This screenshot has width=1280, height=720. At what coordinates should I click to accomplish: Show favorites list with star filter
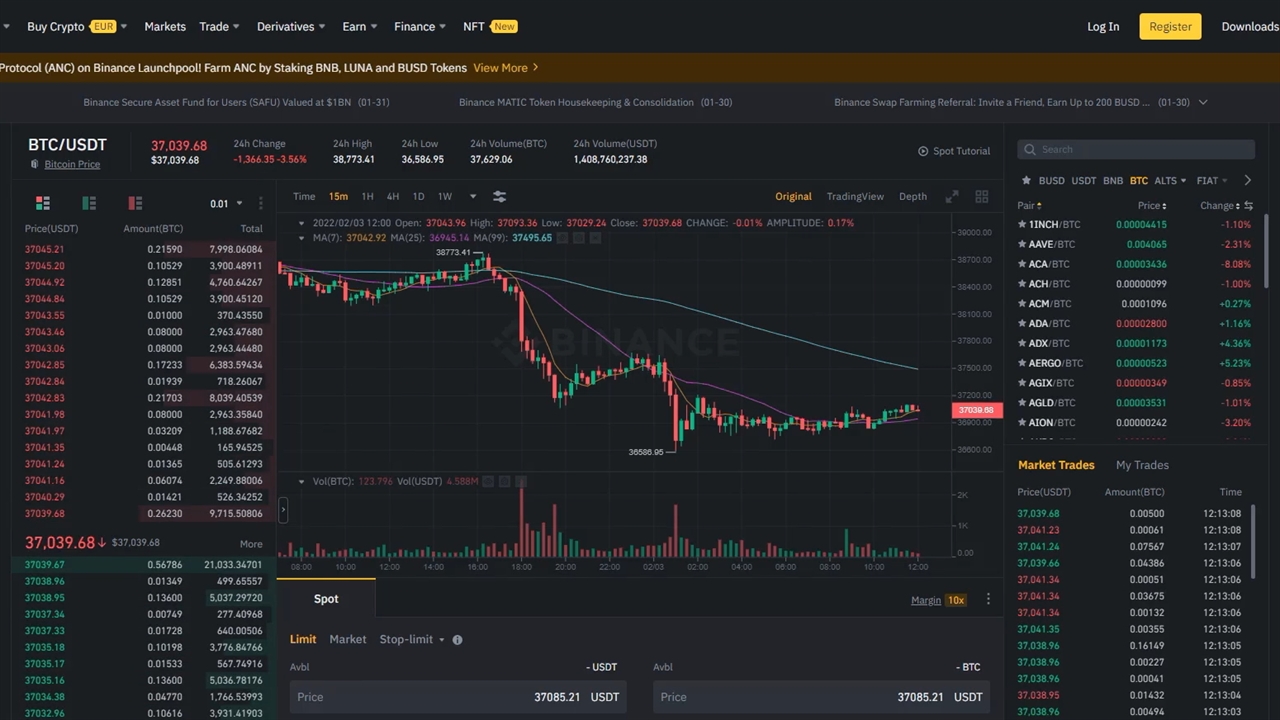click(1026, 181)
